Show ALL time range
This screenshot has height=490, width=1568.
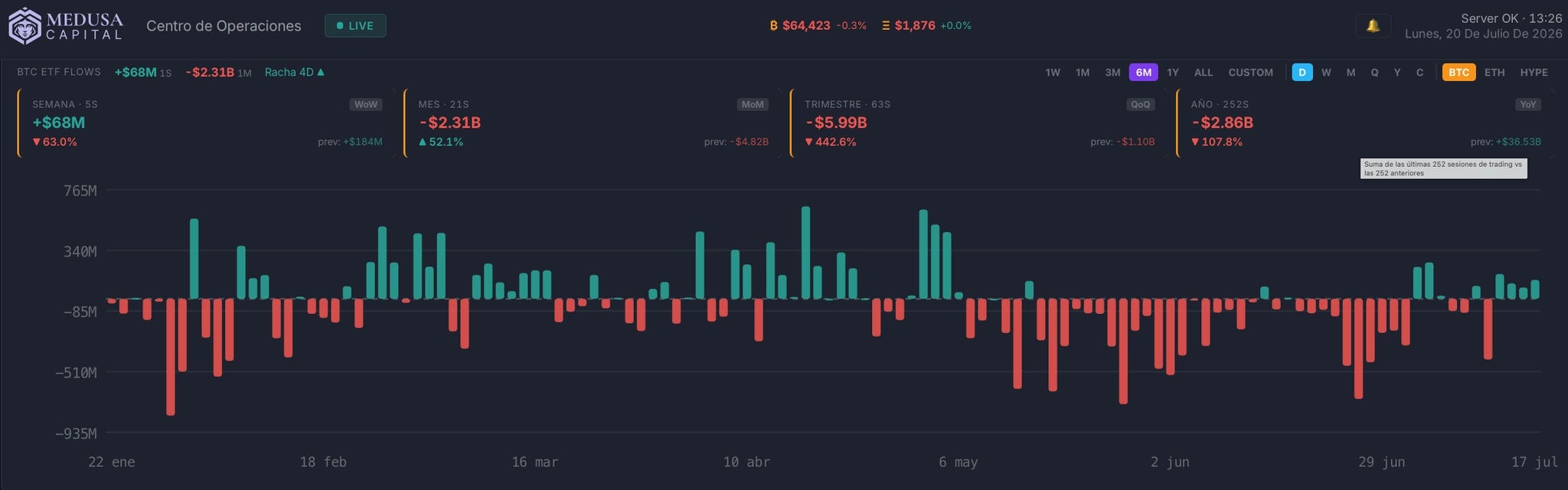(1203, 72)
